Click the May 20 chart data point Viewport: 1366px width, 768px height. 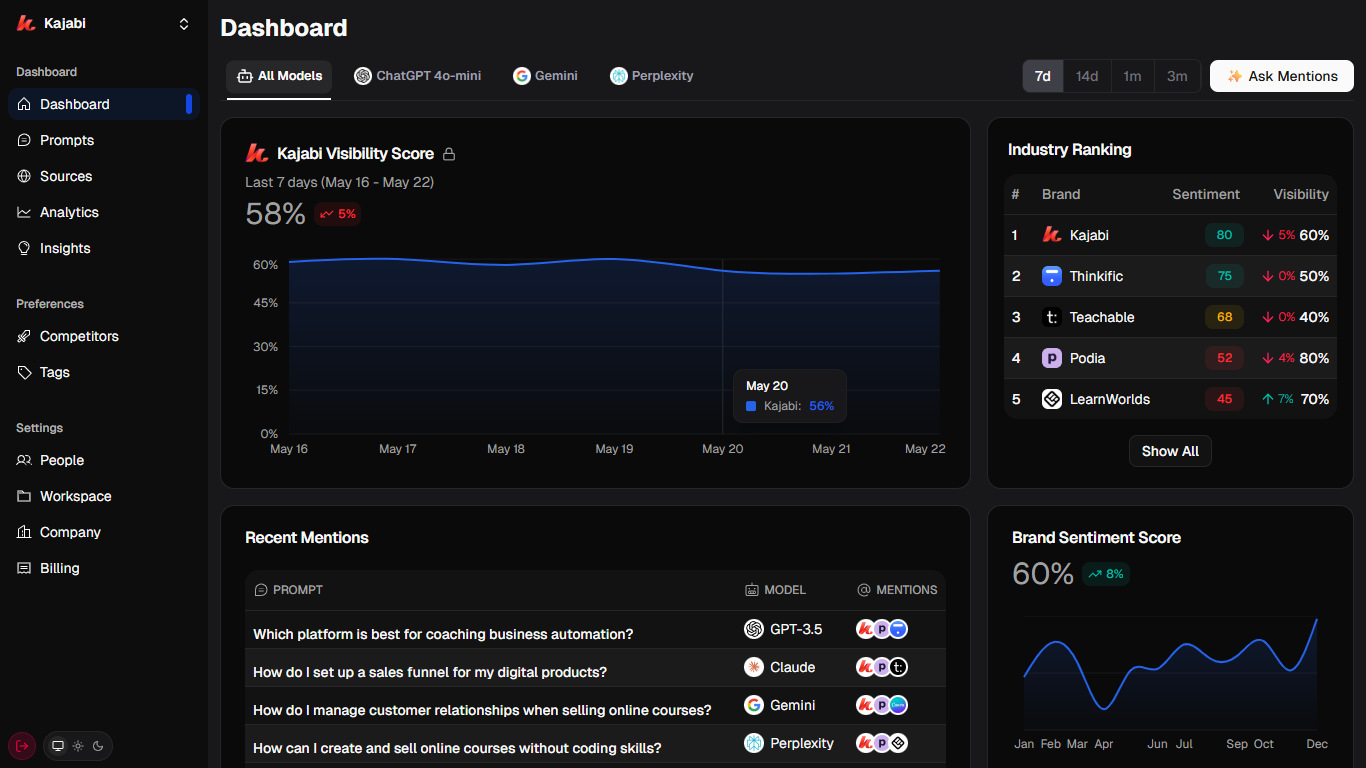point(723,269)
